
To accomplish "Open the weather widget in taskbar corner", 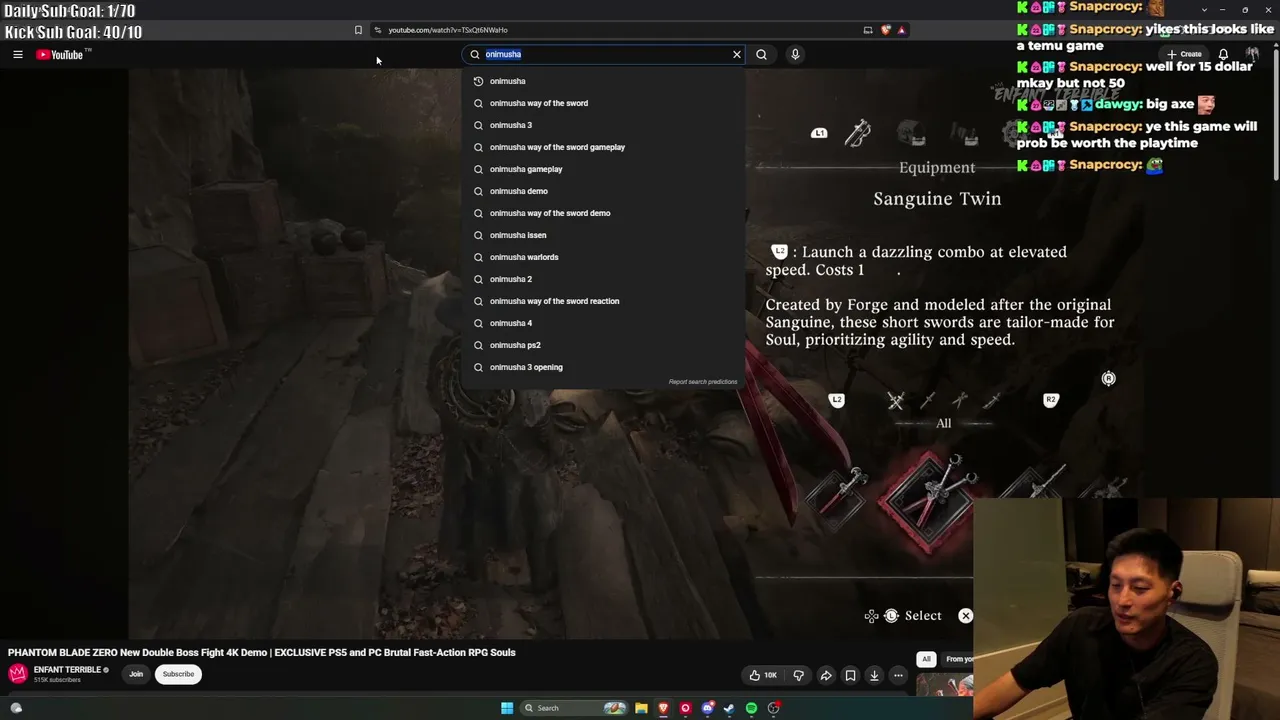I will [16, 708].
